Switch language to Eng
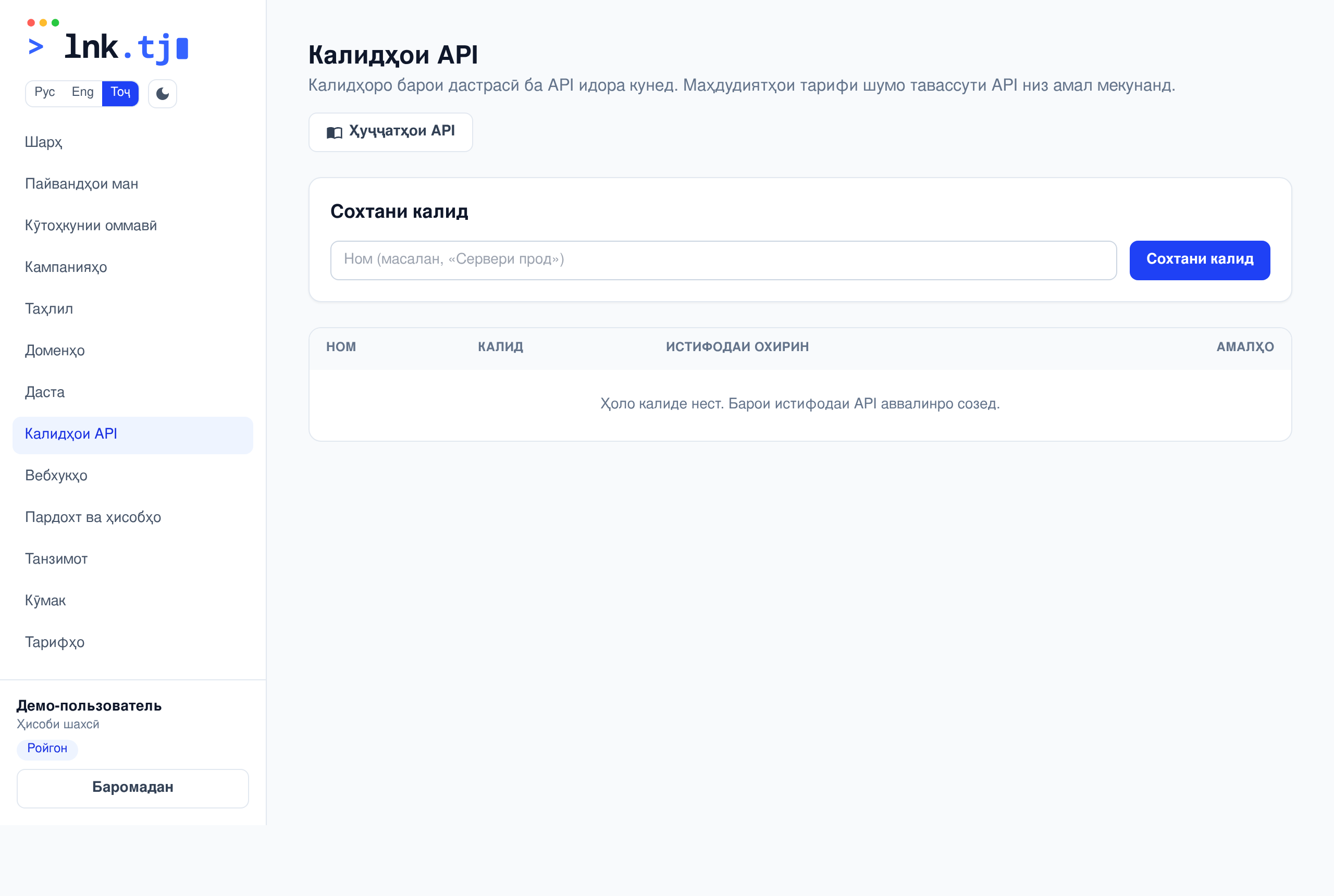The width and height of the screenshot is (1334, 896). 82,93
